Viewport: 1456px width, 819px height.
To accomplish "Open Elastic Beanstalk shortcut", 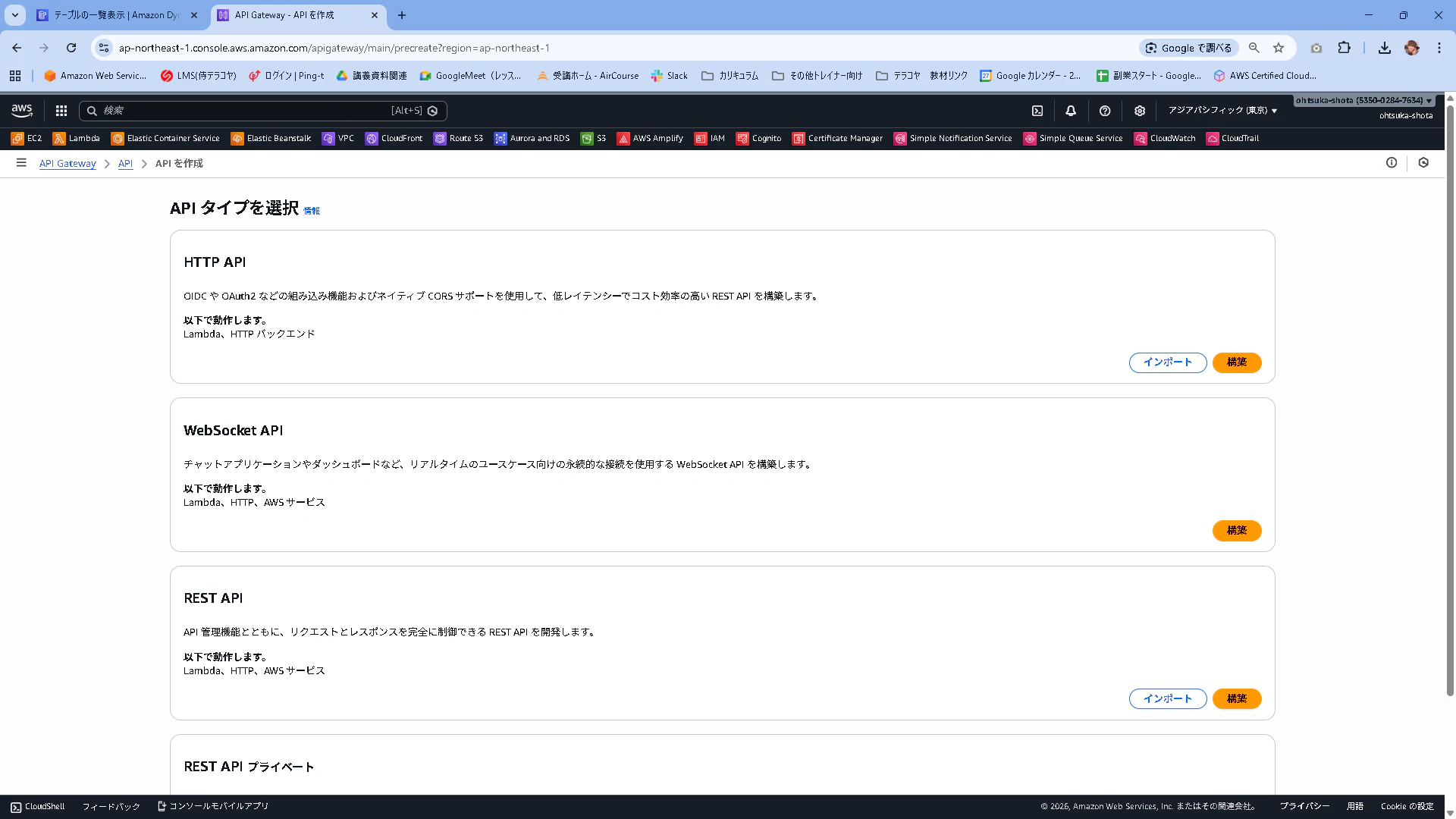I will point(271,139).
